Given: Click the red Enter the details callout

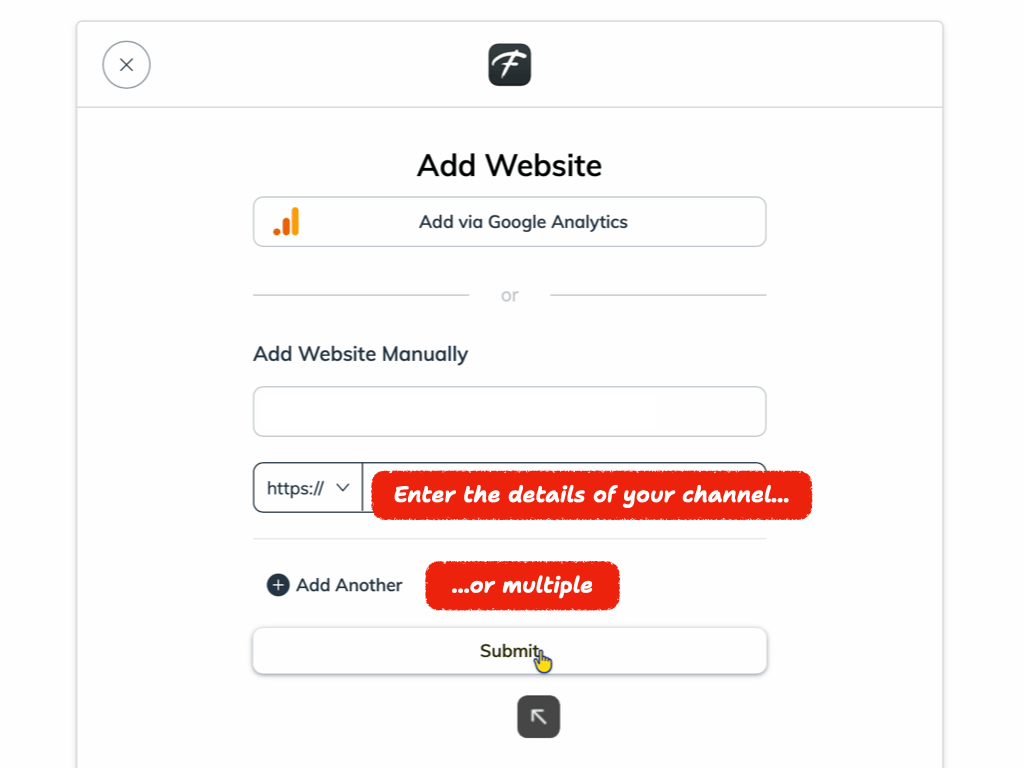Looking at the screenshot, I should pyautogui.click(x=591, y=494).
